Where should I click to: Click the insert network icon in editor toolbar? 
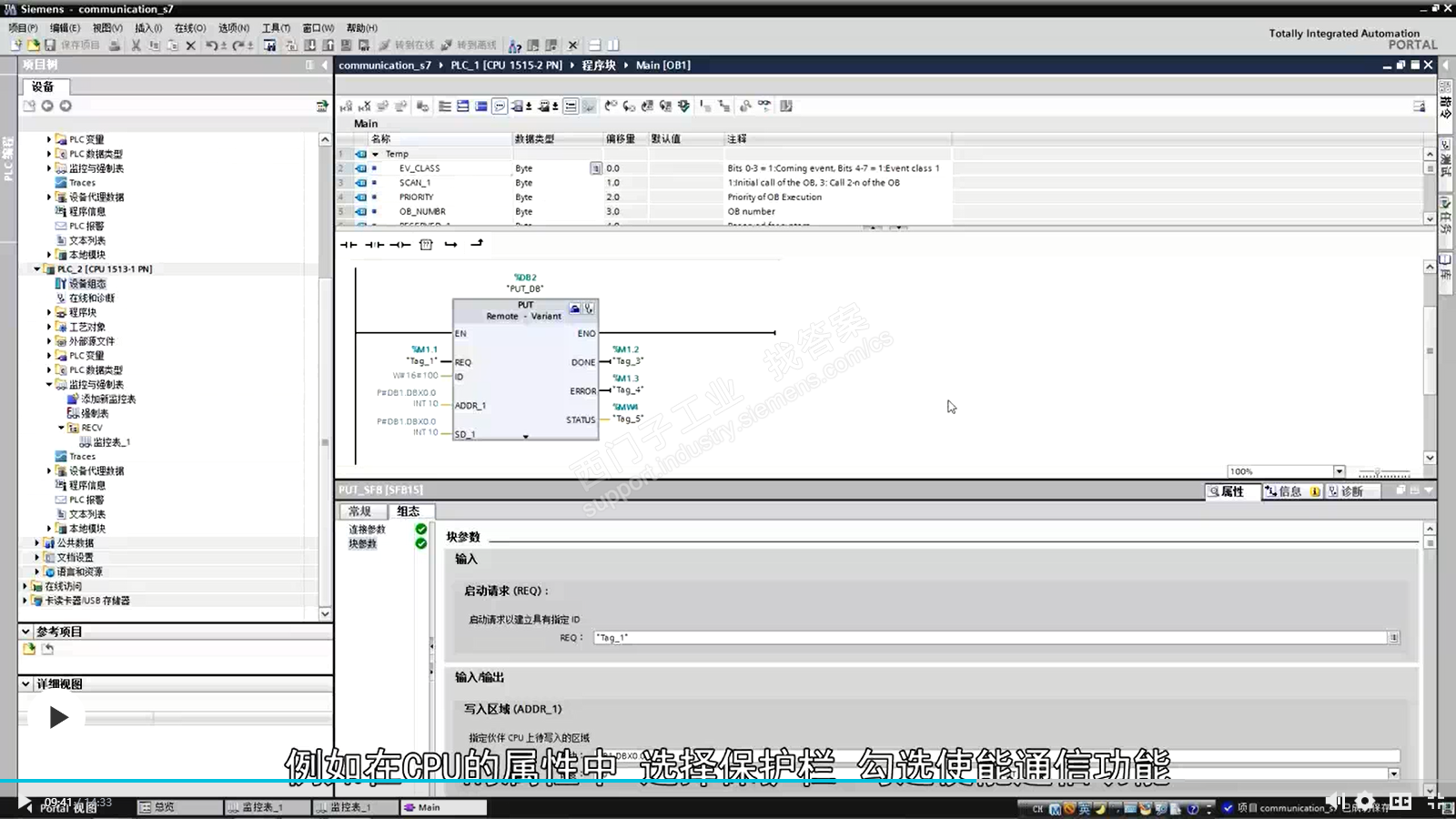[346, 106]
